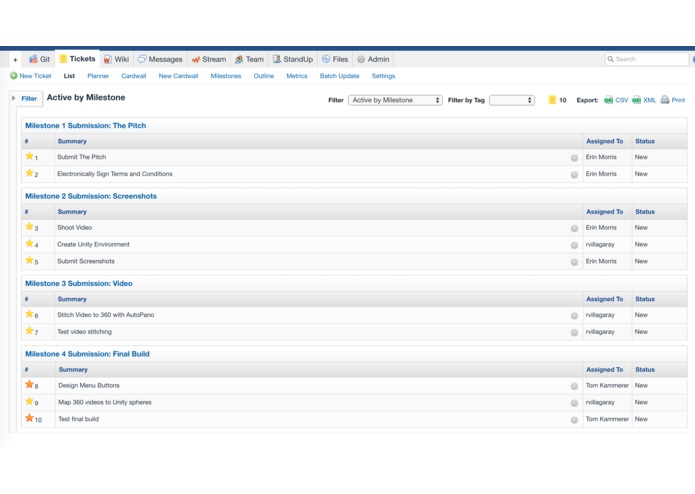
Task: Open the Cardwall view
Action: coord(134,76)
